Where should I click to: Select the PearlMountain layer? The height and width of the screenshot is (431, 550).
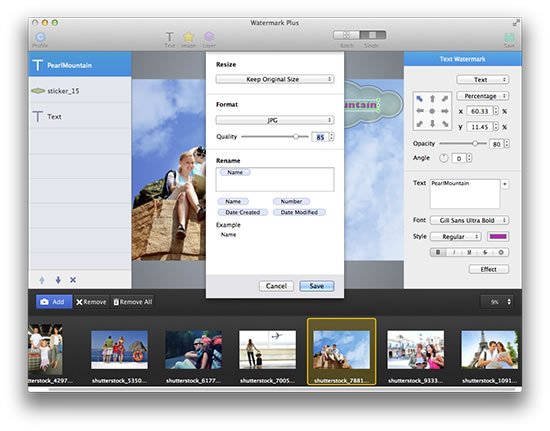(80, 65)
